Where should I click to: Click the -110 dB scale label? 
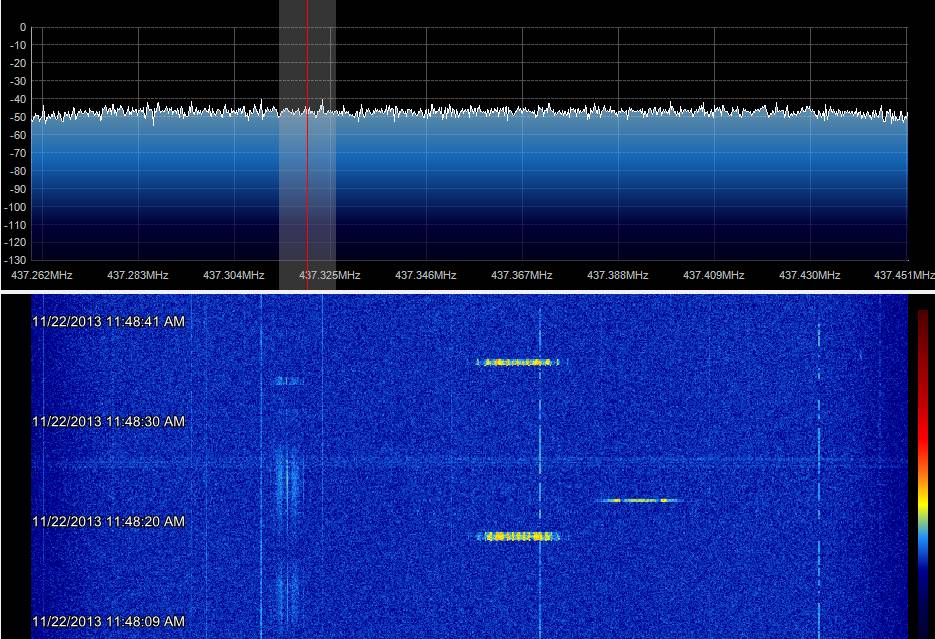(16, 225)
